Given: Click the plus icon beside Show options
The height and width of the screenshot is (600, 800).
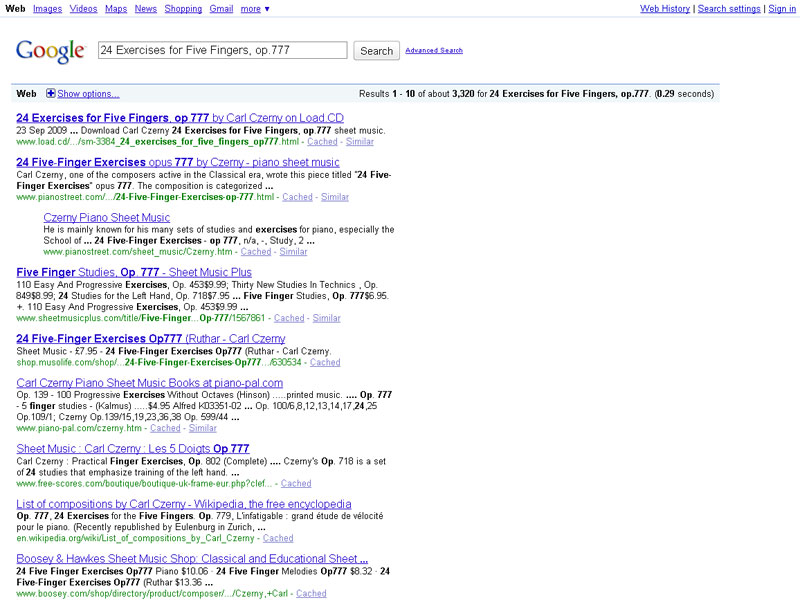Looking at the screenshot, I should [x=51, y=93].
